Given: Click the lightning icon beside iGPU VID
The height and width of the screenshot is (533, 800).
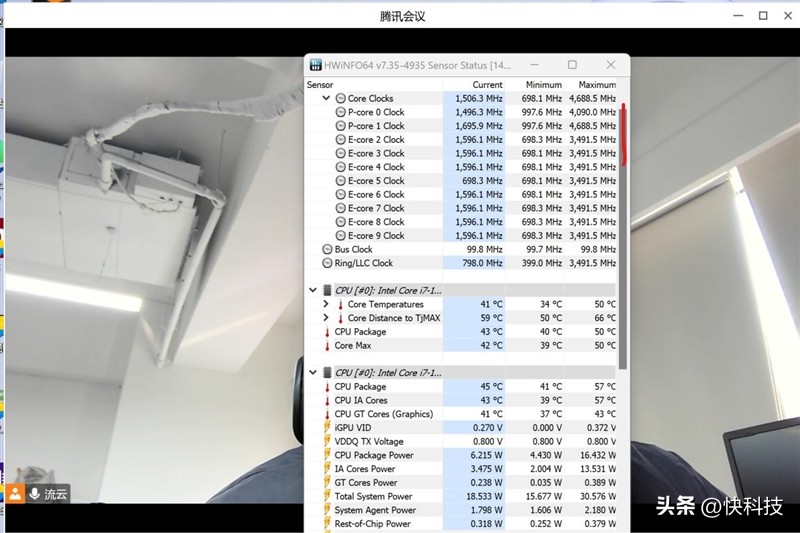Looking at the screenshot, I should [327, 427].
